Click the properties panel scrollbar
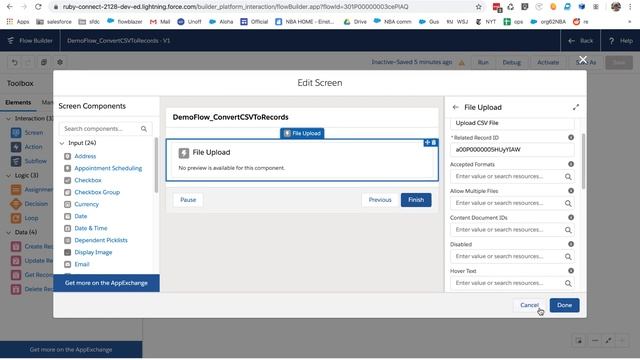This screenshot has width=640, height=360. 583,162
